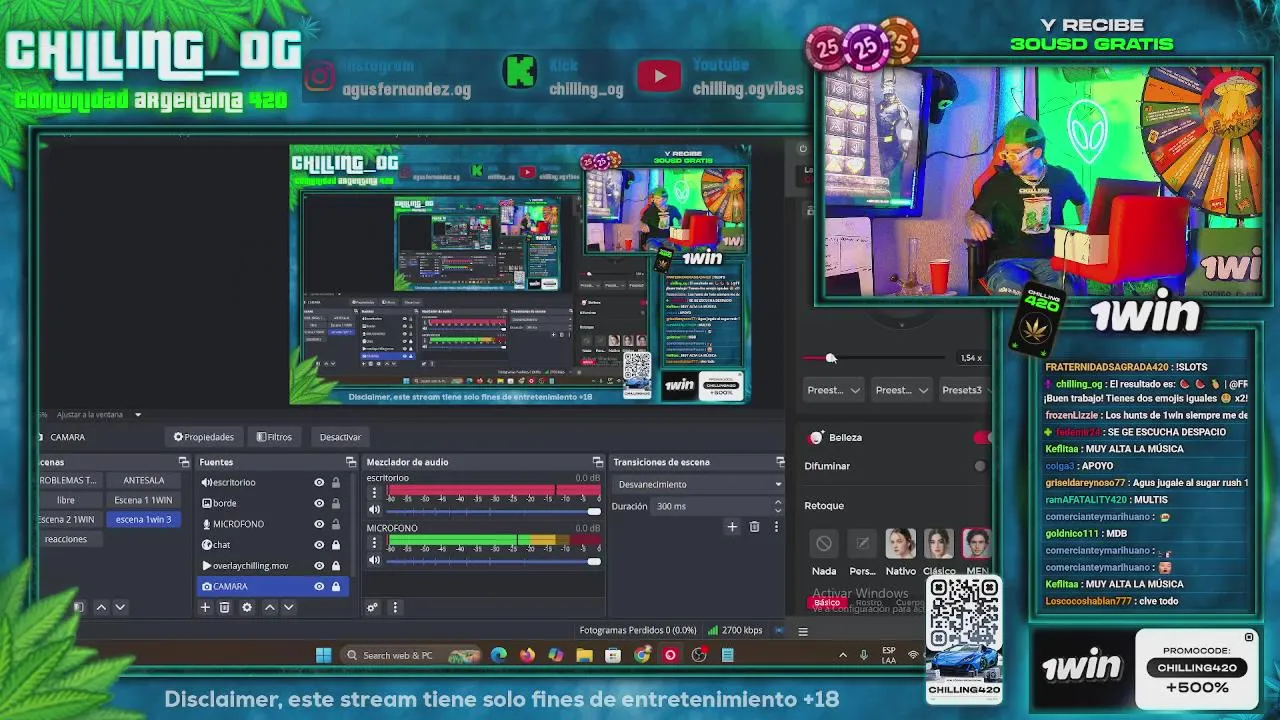The height and width of the screenshot is (720, 1280).
Task: Adjust the 1,54 x zoom slider
Action: pos(875,358)
